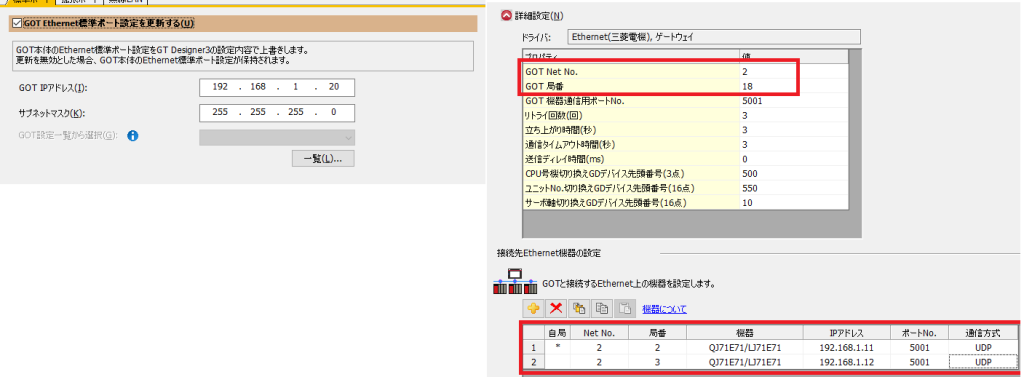Click the 立ち上がり時間(秒) property row
Image resolution: width=1024 pixels, height=377 pixels.
pyautogui.click(x=685, y=130)
